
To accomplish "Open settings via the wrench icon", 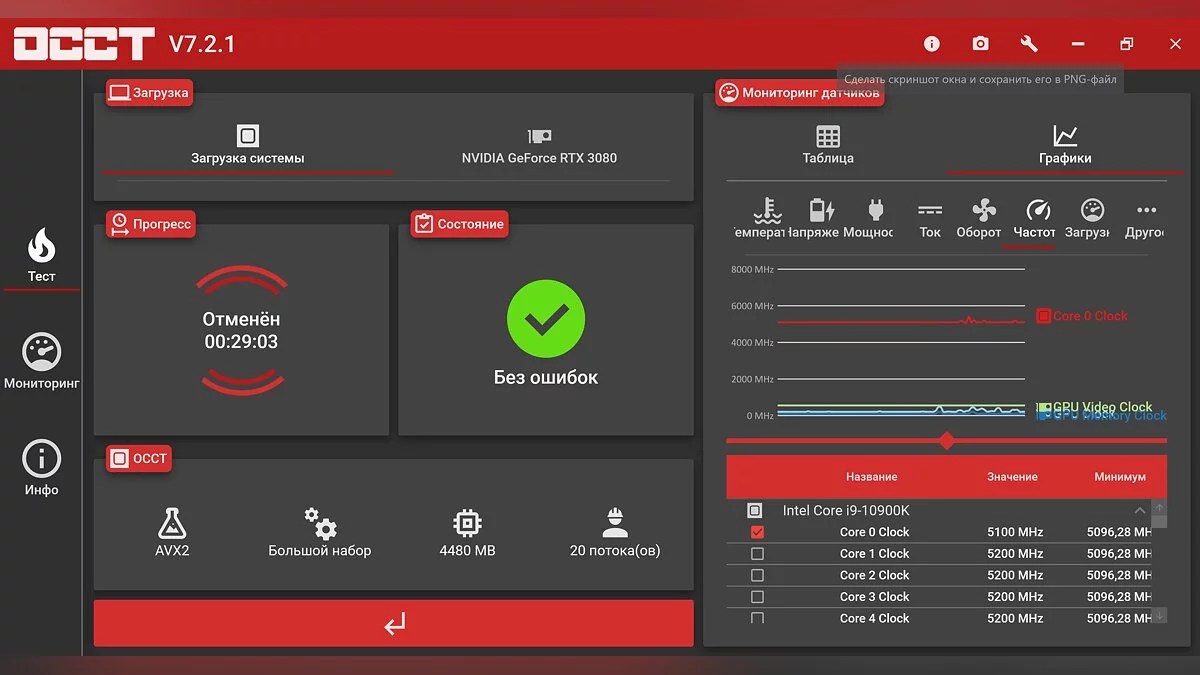I will pyautogui.click(x=1029, y=44).
